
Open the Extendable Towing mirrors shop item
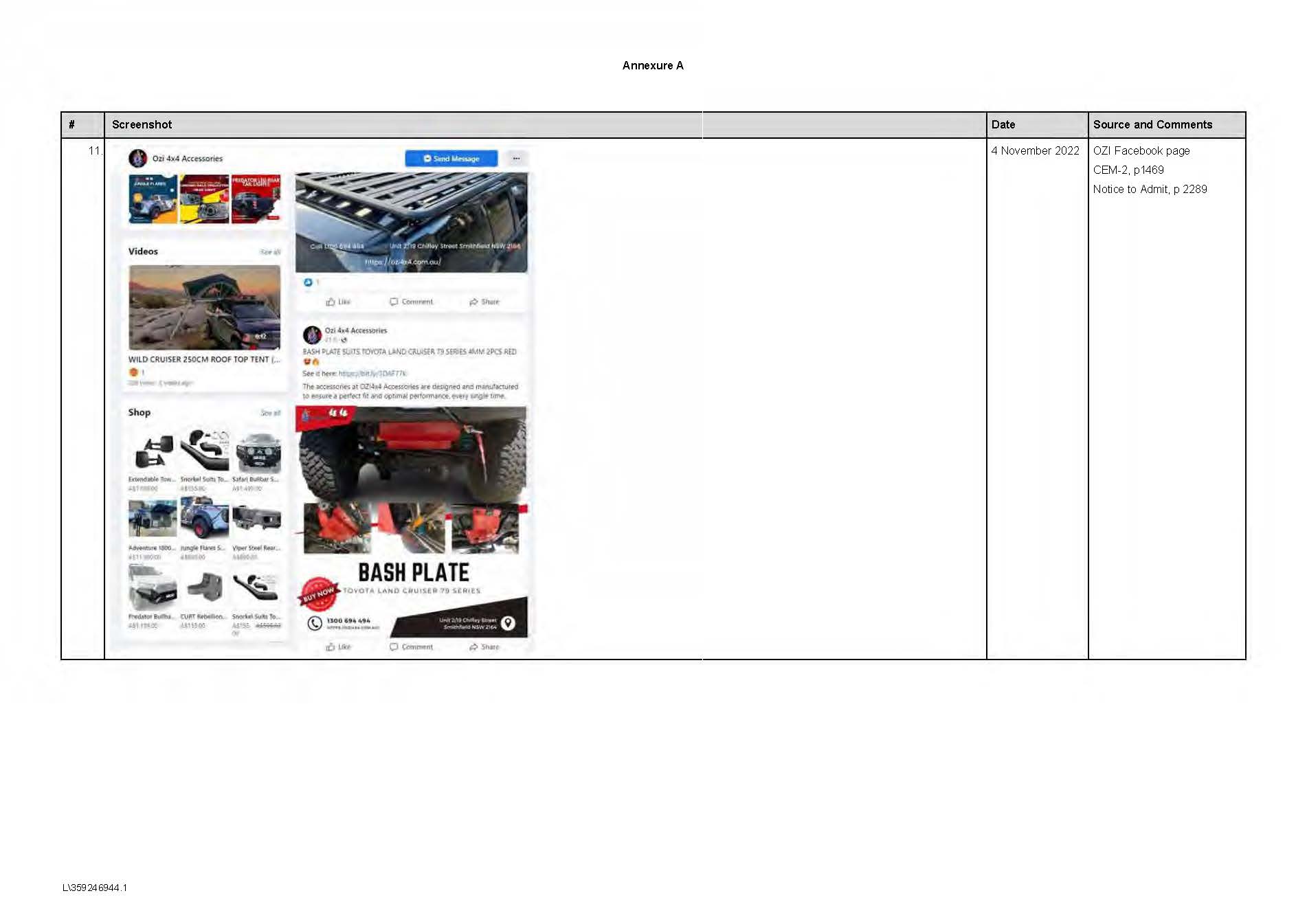[x=153, y=458]
